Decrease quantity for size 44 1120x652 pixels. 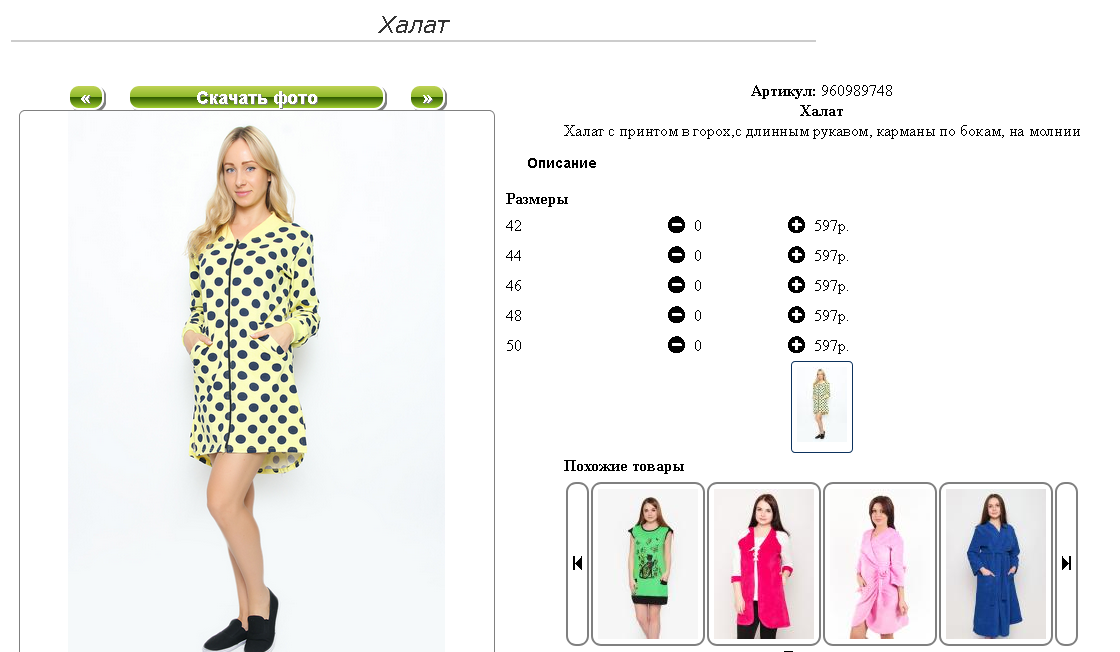click(676, 255)
